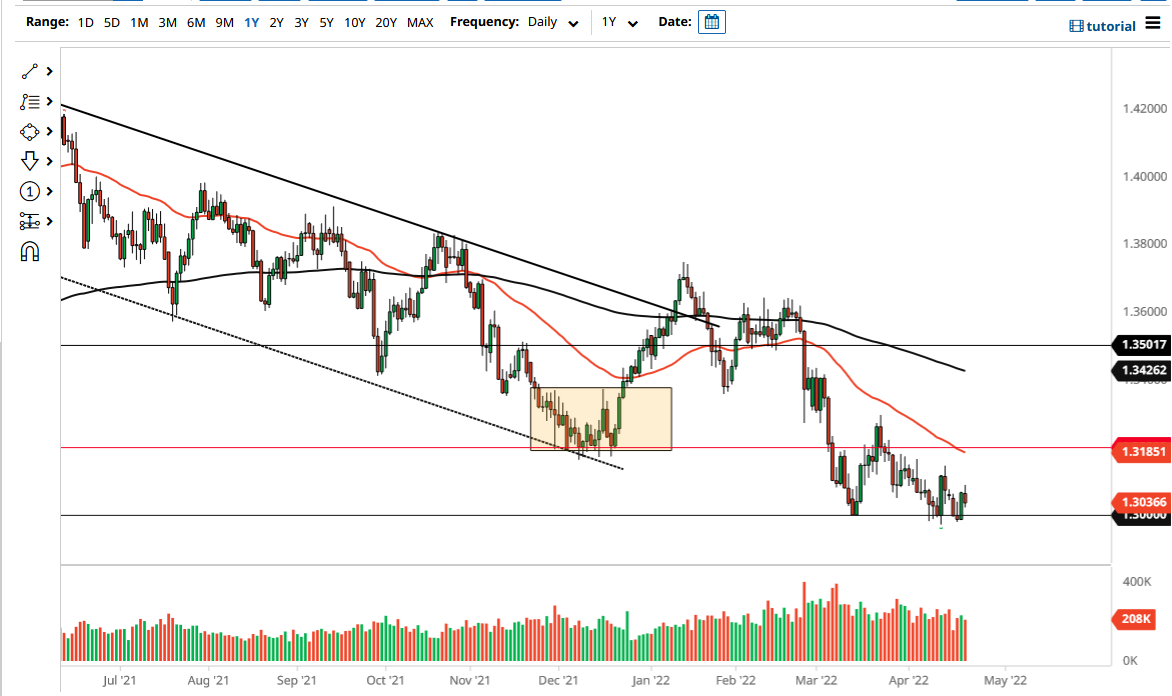Select the annotated callout drawing tool
Image resolution: width=1172 pixels, height=696 pixels.
click(x=28, y=101)
